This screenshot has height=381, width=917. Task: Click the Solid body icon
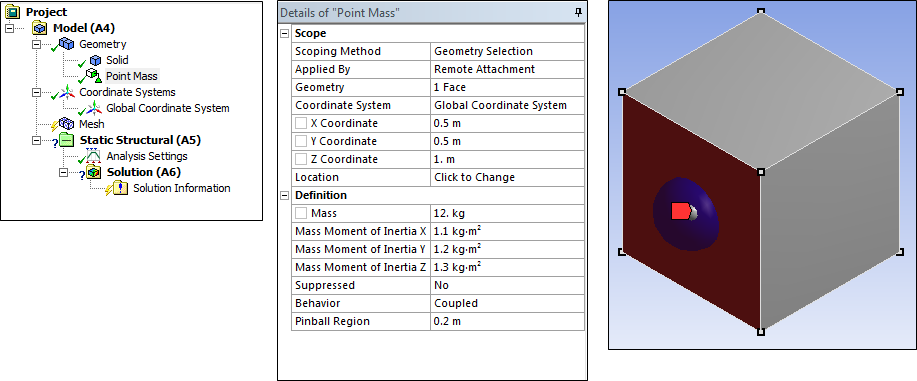point(95,60)
